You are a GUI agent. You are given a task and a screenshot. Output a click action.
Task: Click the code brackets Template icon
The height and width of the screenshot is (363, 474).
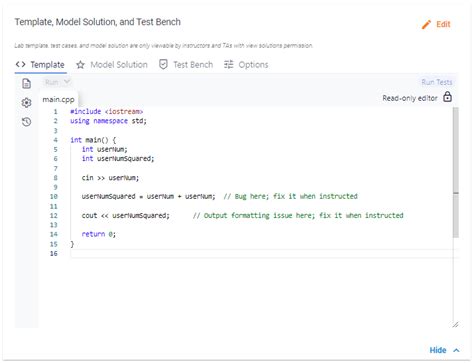coord(20,64)
